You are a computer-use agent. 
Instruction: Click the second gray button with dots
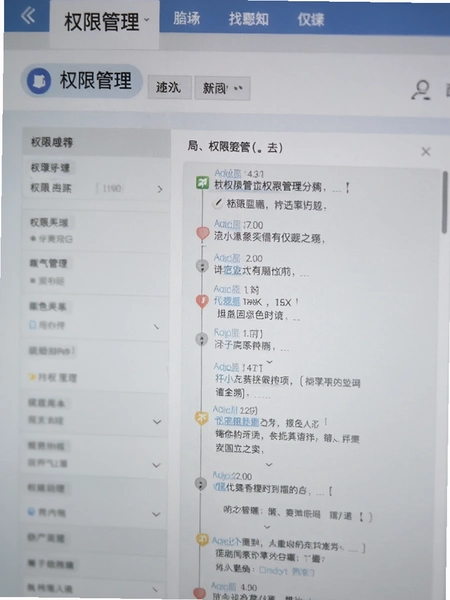[x=222, y=88]
